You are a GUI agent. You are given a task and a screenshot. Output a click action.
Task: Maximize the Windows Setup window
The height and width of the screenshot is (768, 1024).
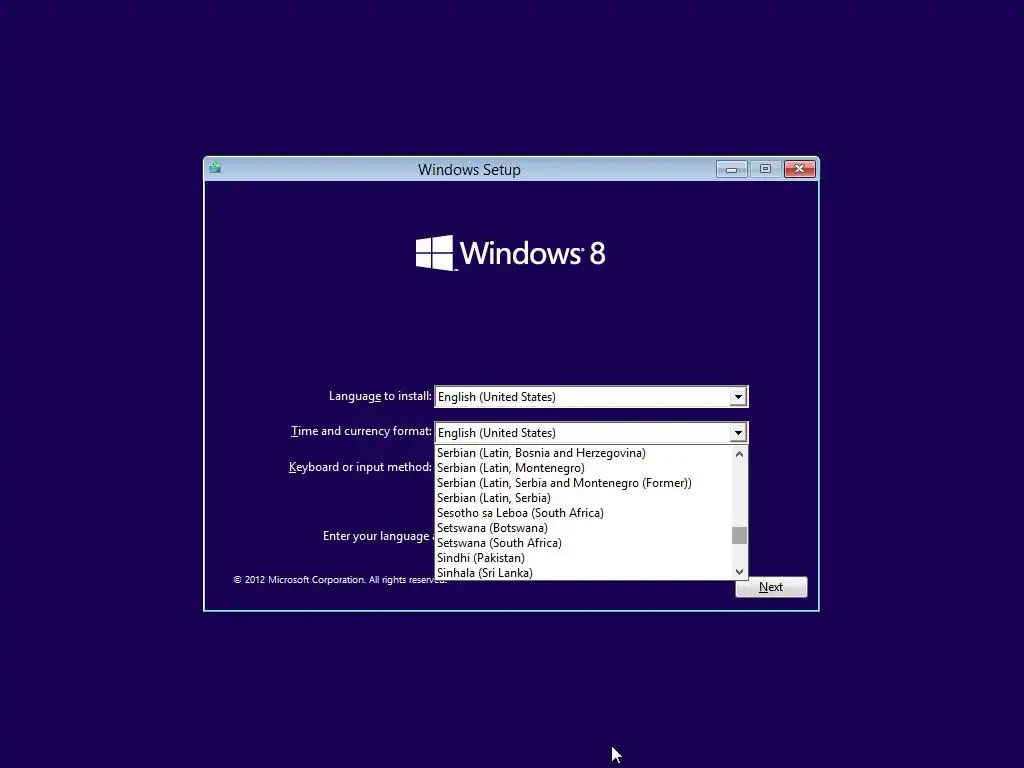[x=765, y=169]
